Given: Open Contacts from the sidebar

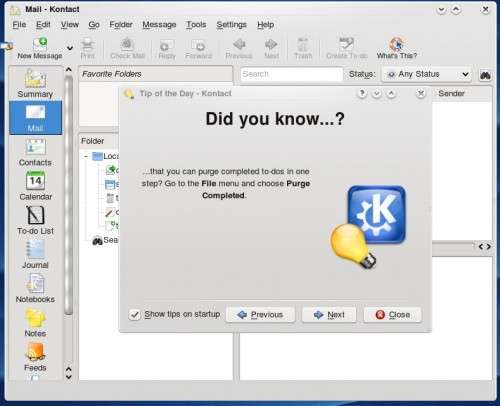Looking at the screenshot, I should [35, 152].
